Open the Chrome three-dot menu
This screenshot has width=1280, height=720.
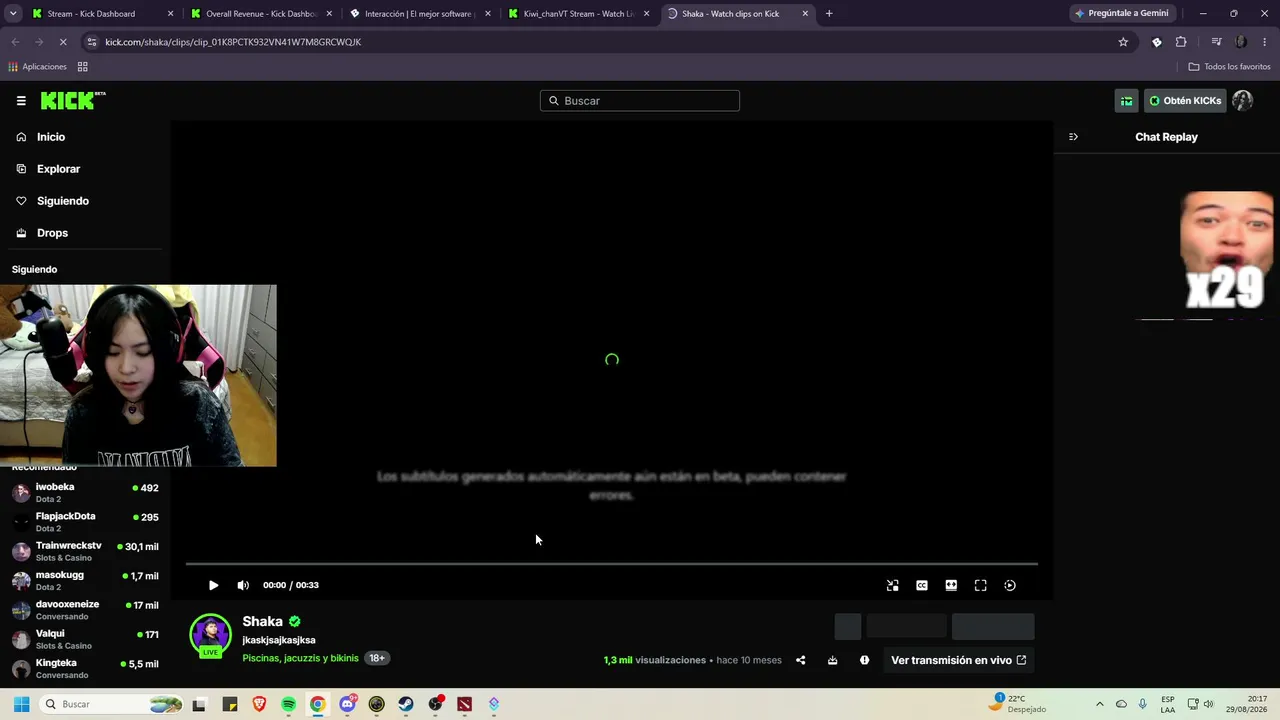(x=1265, y=42)
